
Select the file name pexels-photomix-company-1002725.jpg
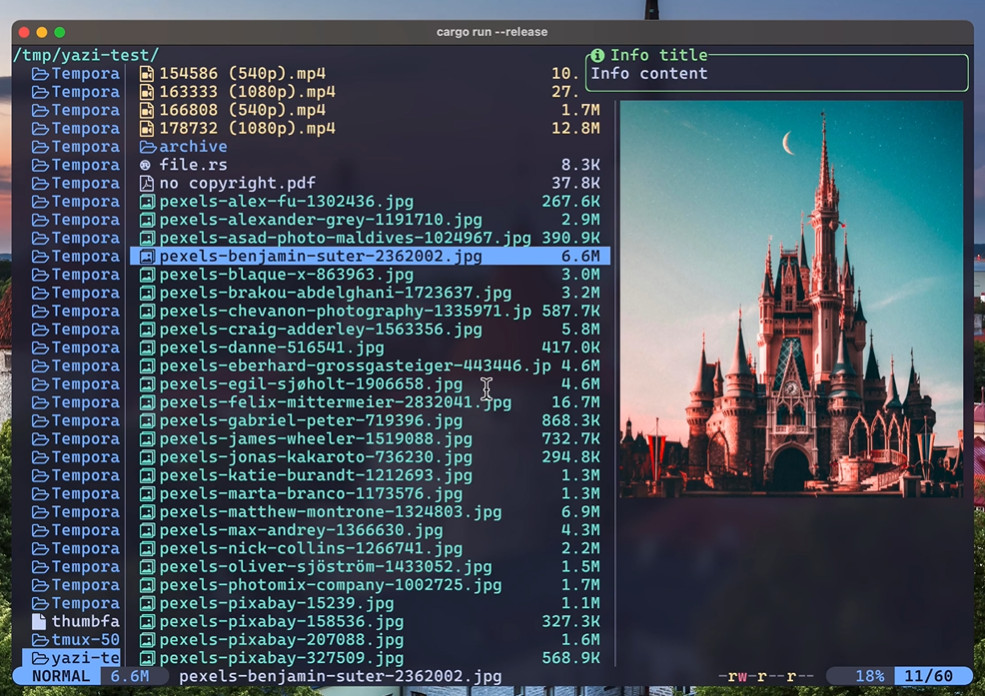pyautogui.click(x=330, y=585)
